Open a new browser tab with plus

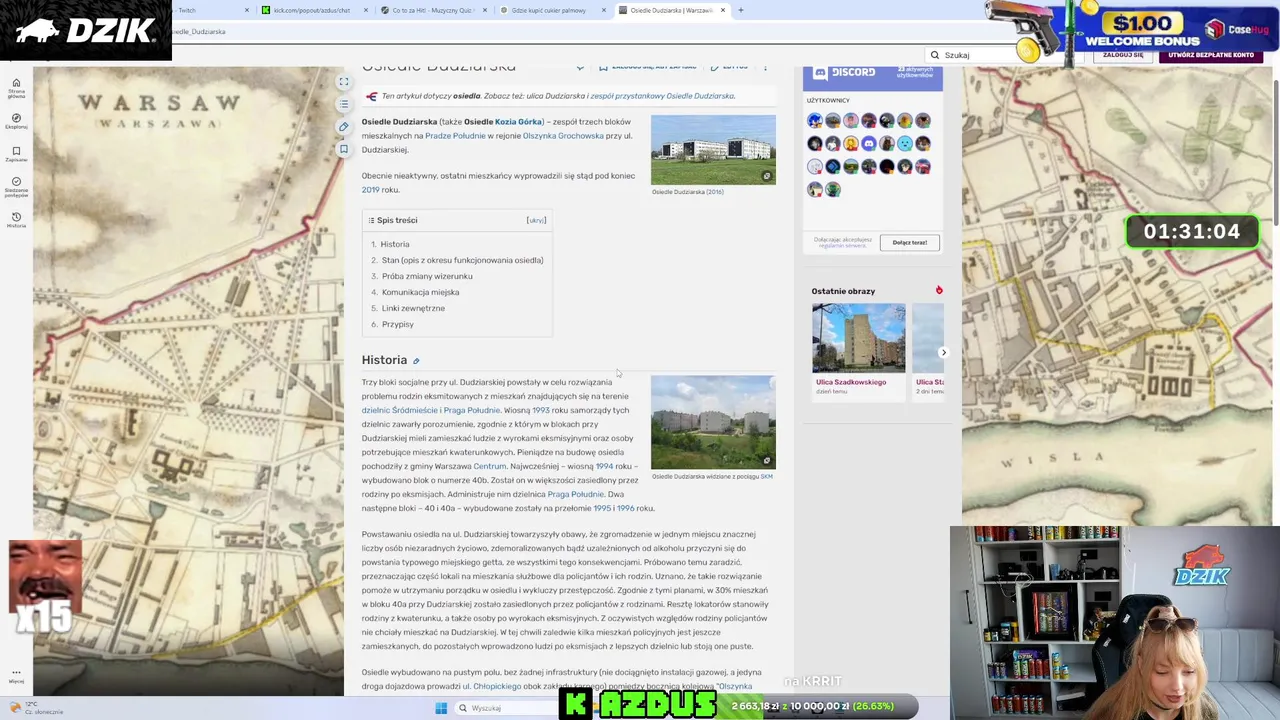(740, 10)
